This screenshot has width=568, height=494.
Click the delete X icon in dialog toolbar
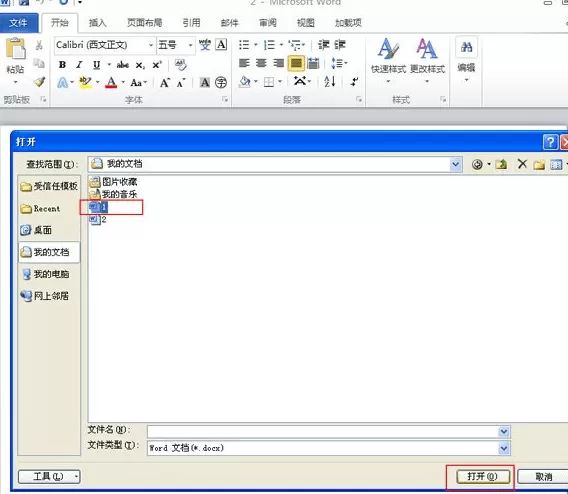(x=522, y=164)
